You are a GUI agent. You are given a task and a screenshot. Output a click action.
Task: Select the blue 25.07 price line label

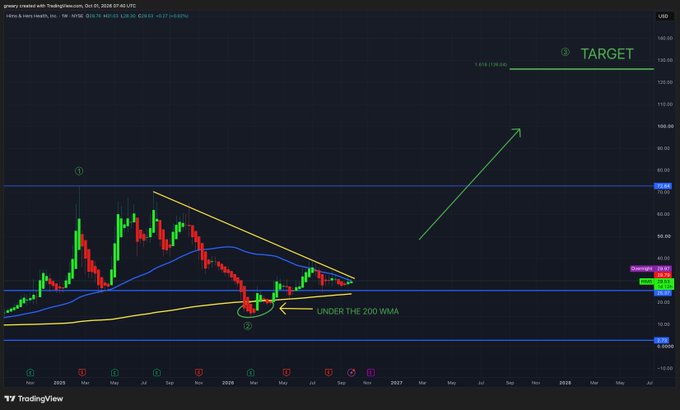coord(663,293)
